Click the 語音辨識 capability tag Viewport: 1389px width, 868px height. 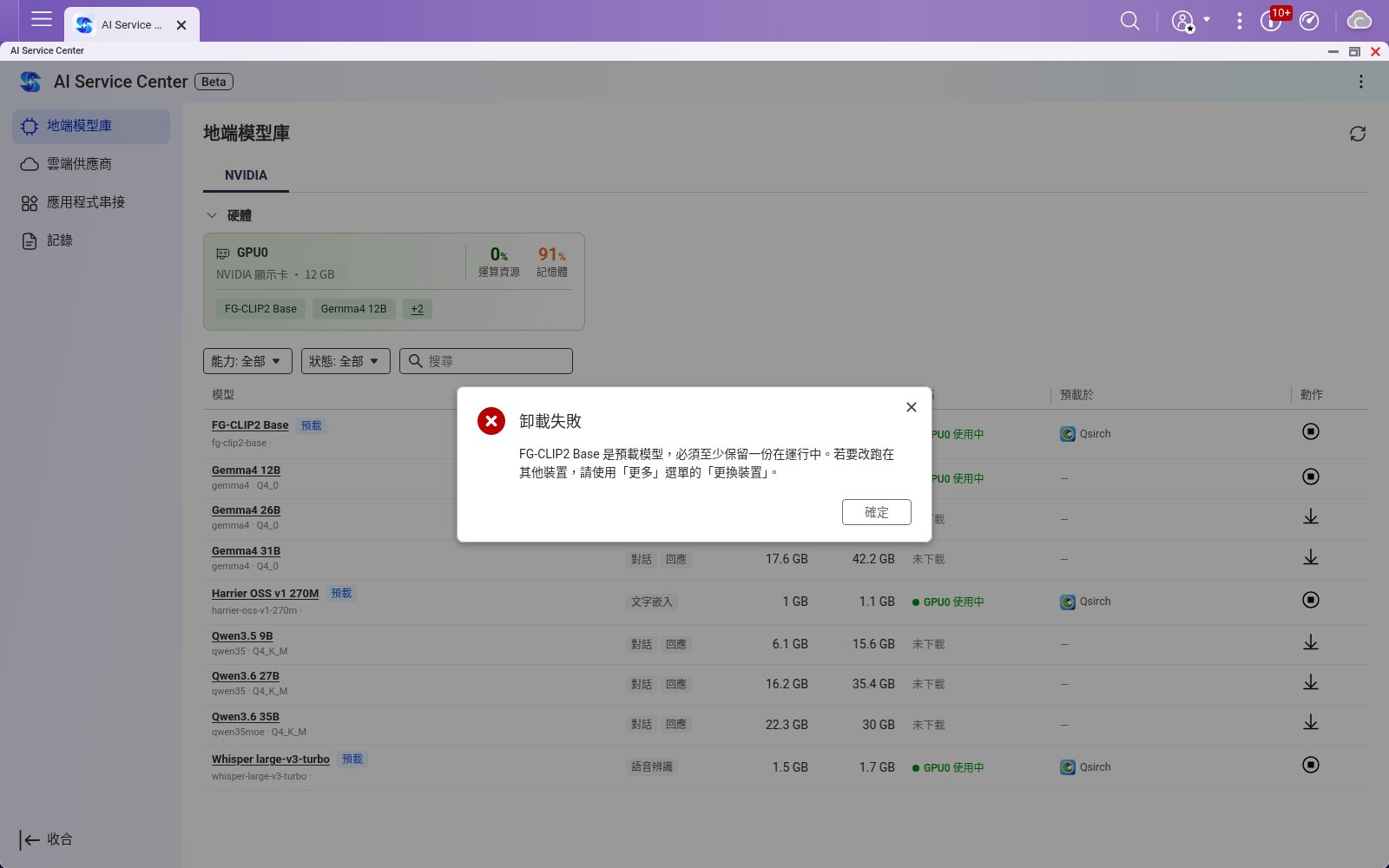pyautogui.click(x=652, y=767)
